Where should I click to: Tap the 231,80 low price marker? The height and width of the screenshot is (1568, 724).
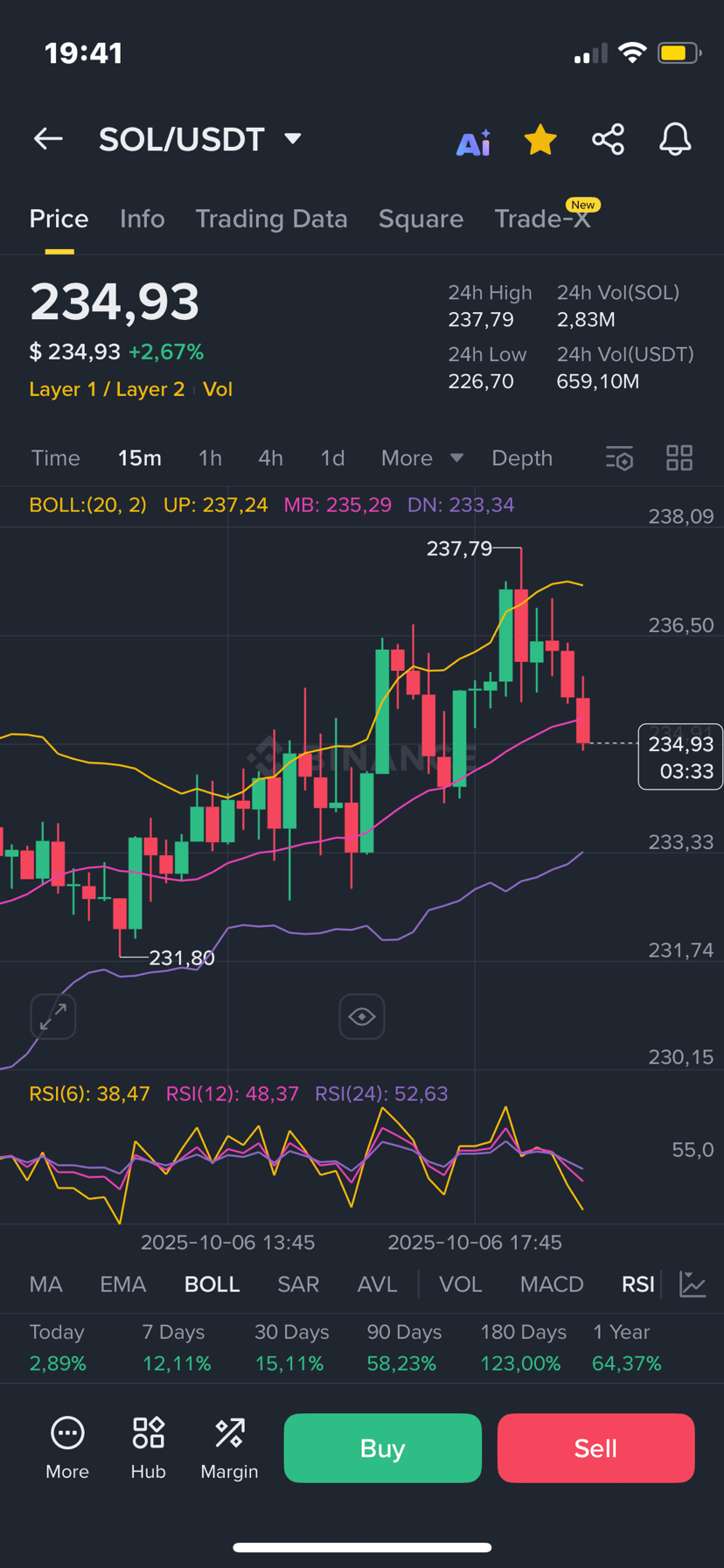tap(182, 958)
